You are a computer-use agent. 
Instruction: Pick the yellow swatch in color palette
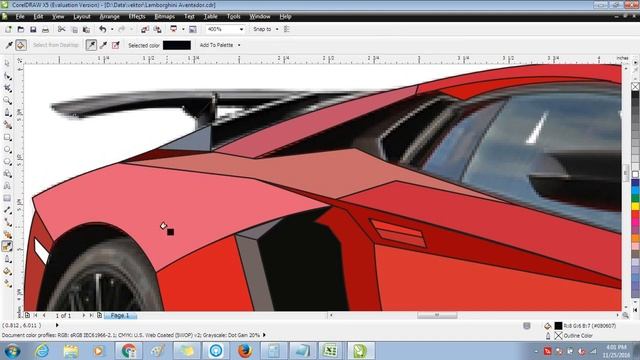pyautogui.click(x=636, y=206)
